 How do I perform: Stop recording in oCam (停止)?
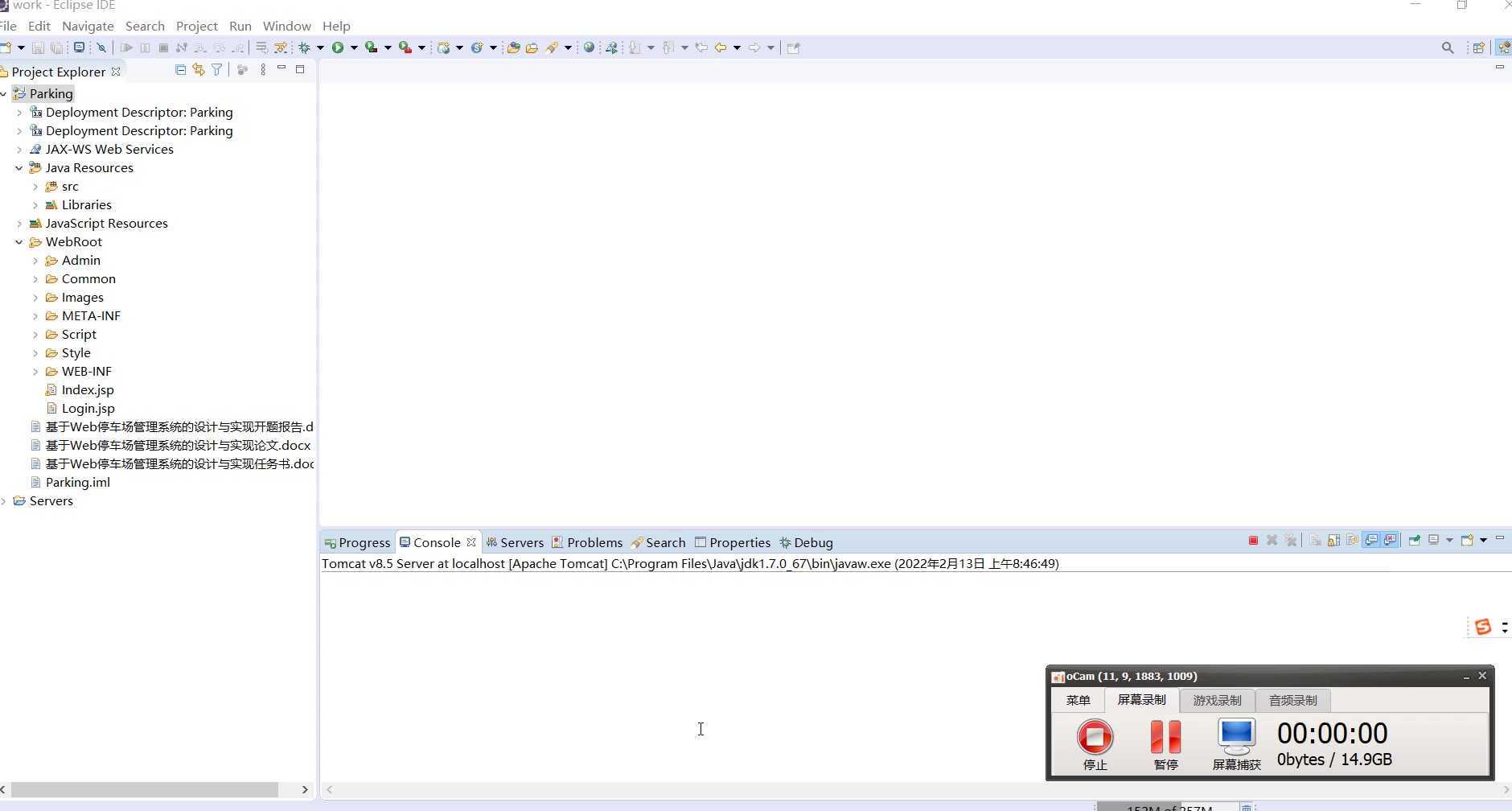(1095, 744)
